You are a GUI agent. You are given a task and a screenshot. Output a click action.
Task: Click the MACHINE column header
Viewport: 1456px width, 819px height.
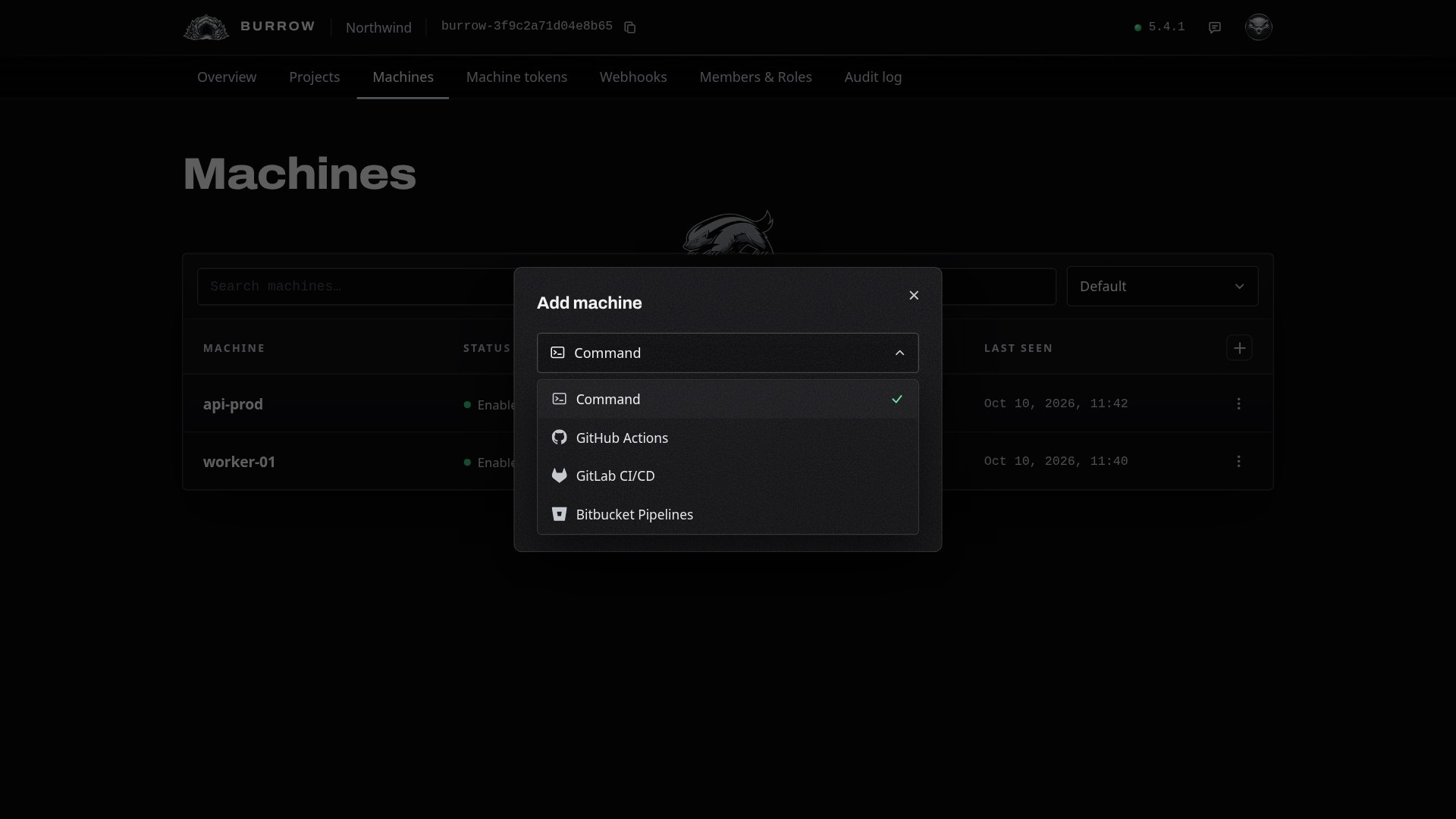[234, 348]
